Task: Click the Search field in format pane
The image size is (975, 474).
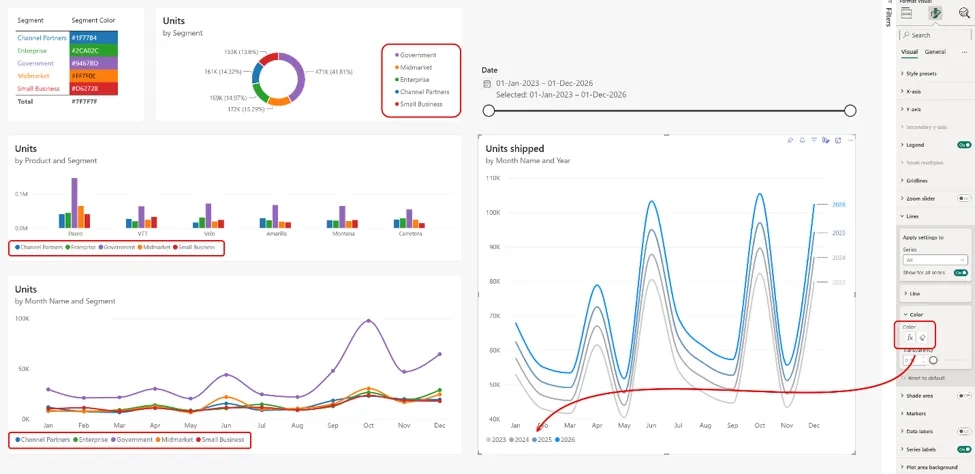Action: (935, 35)
